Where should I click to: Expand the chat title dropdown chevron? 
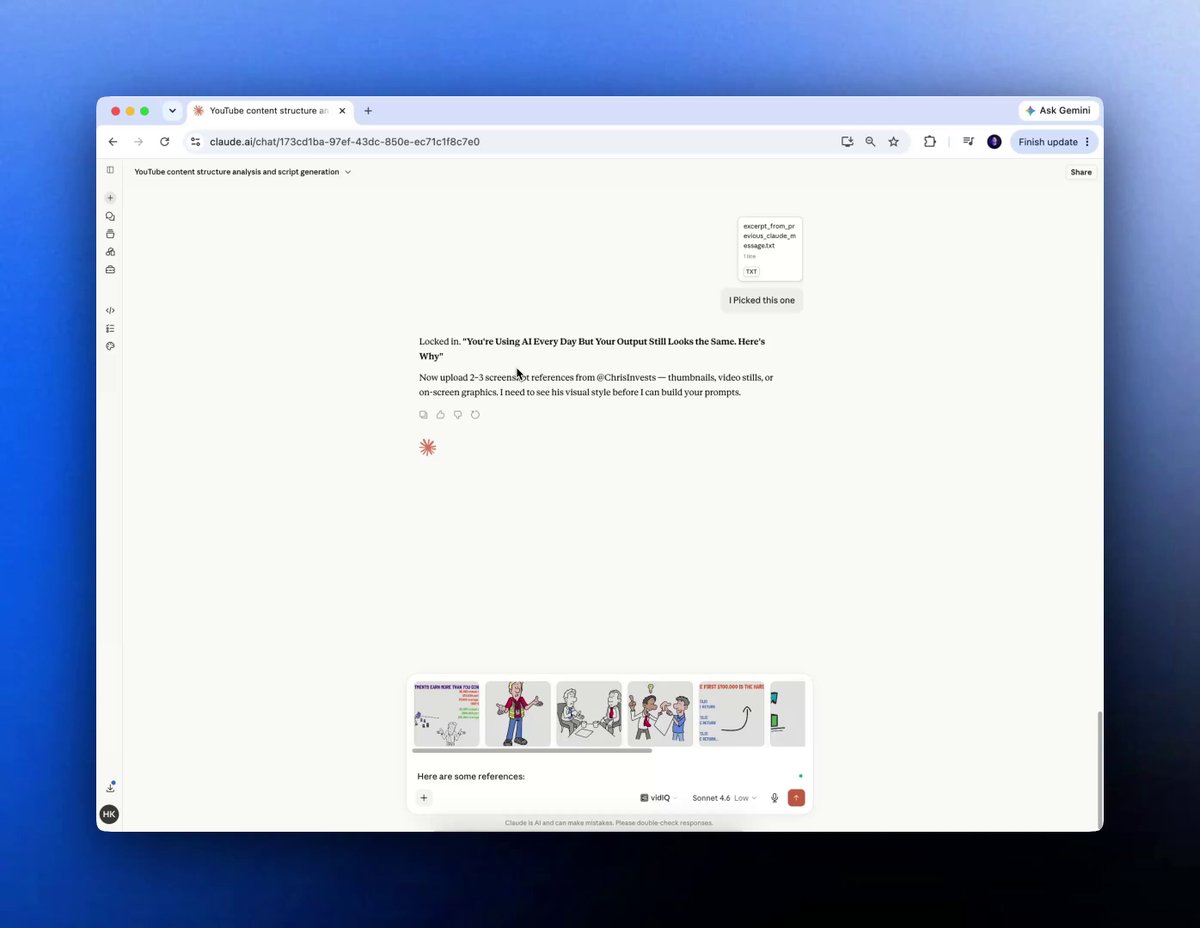[348, 172]
